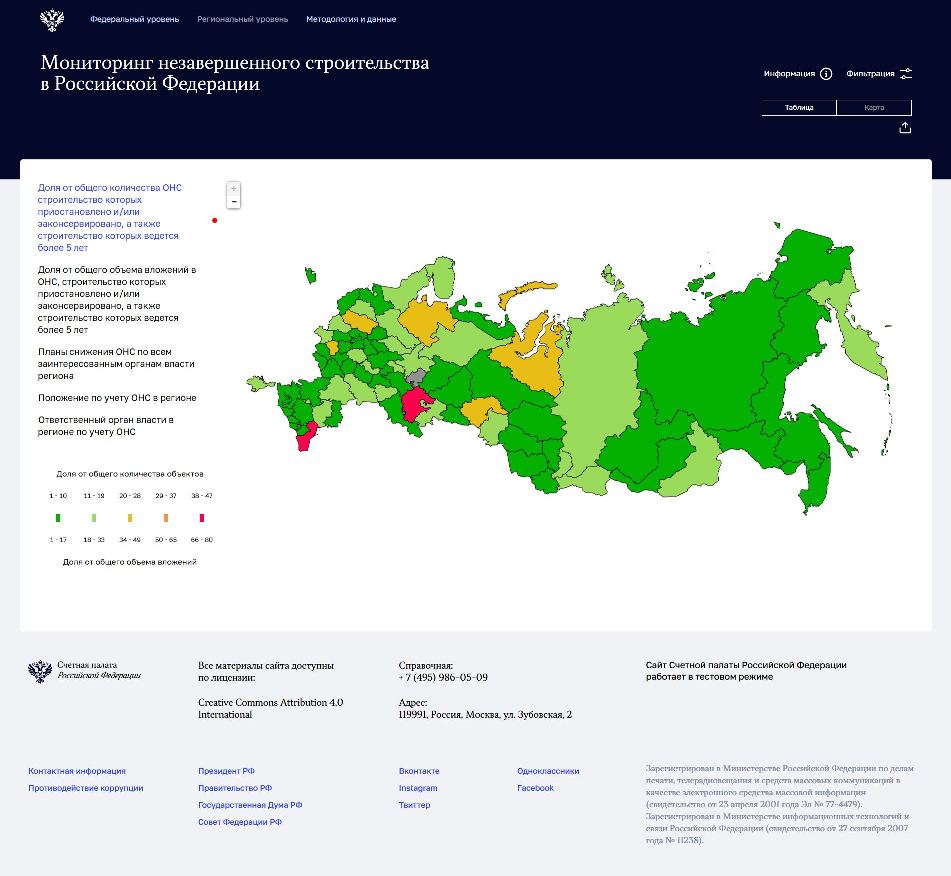951x876 pixels.
Task: Click the Information (i) icon
Action: 826,74
